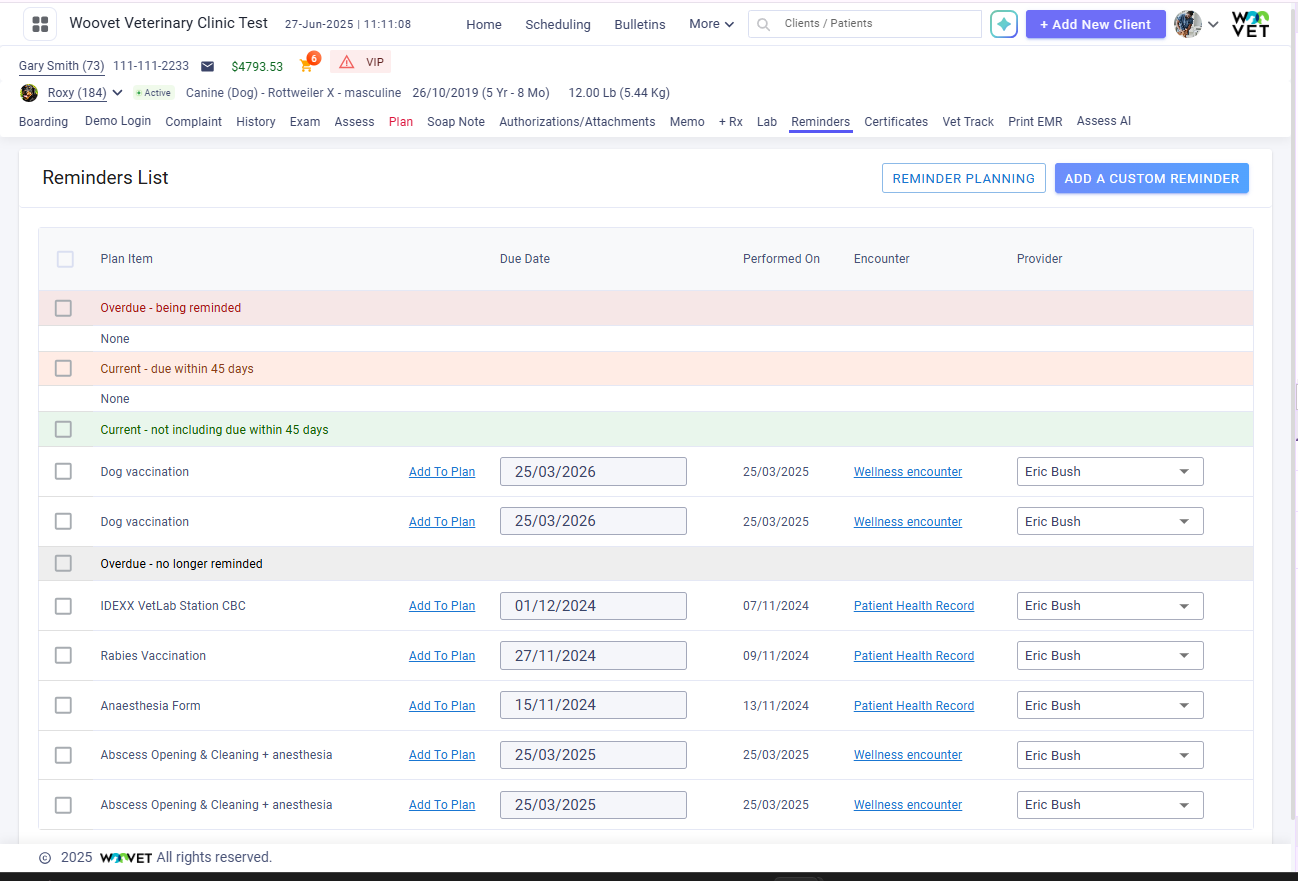The width and height of the screenshot is (1298, 881).
Task: Click the AI sparkle assistant icon
Action: 1003,24
